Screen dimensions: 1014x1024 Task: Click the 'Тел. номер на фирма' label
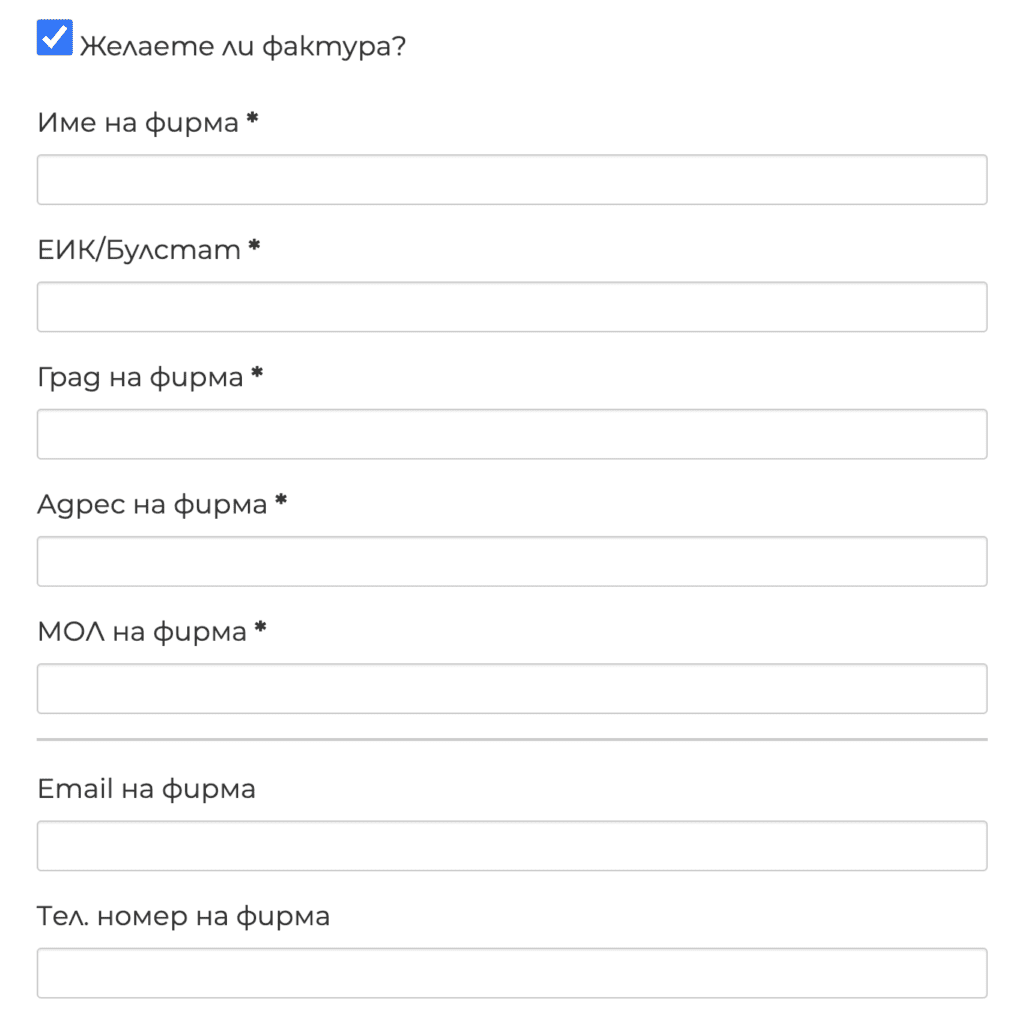(183, 915)
